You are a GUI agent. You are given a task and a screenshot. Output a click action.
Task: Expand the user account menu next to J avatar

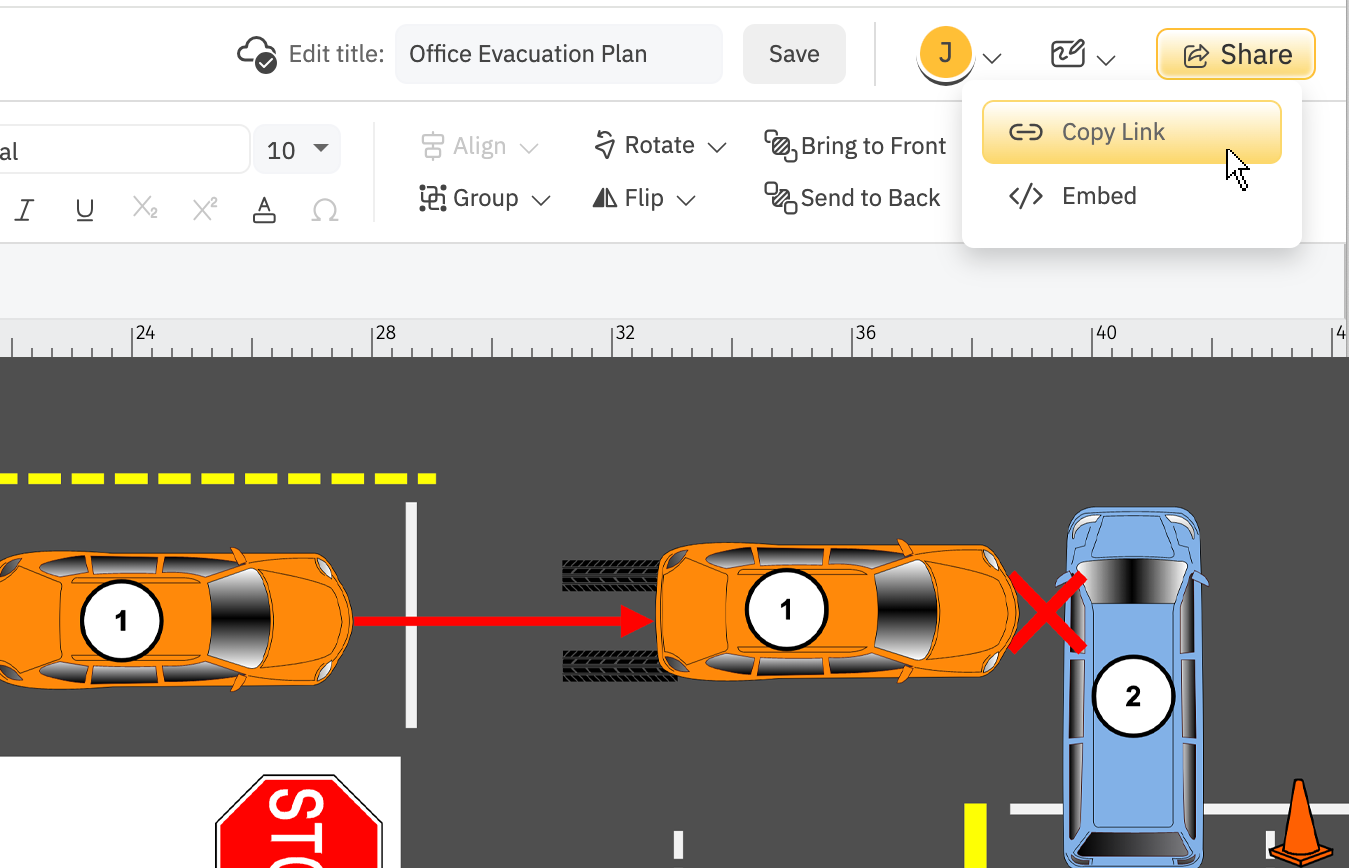pos(991,58)
